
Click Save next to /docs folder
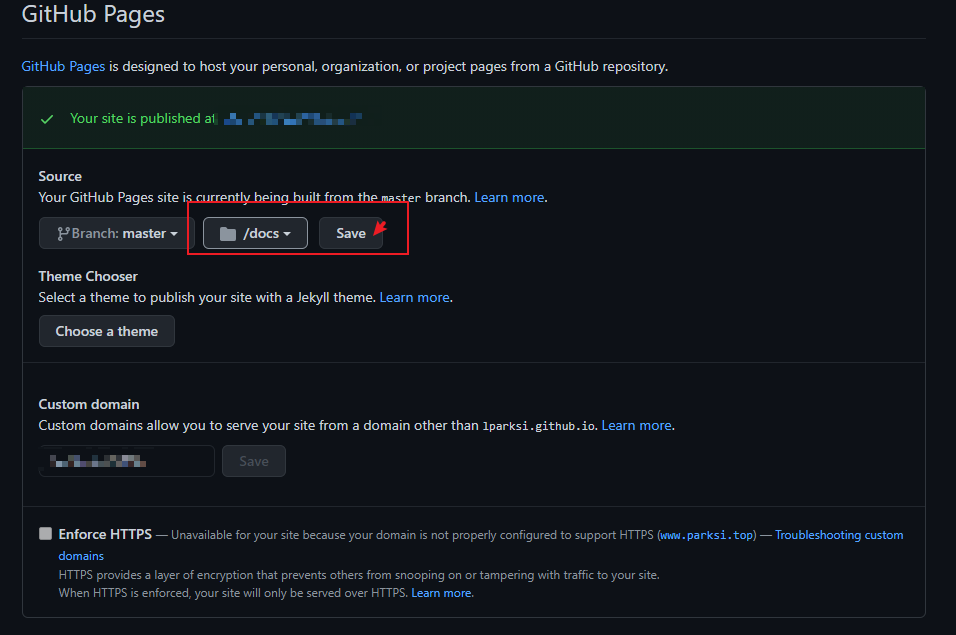coord(351,233)
